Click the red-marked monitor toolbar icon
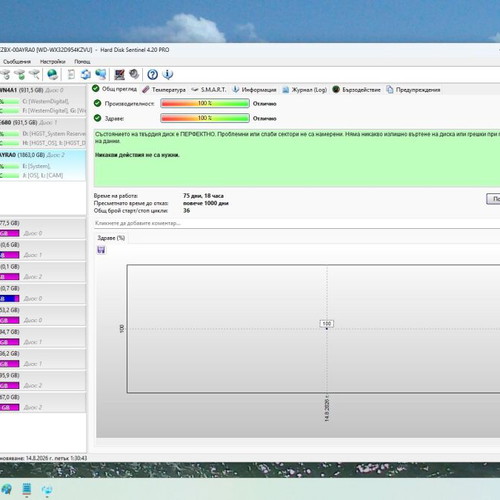The image size is (500, 500). pyautogui.click(x=119, y=74)
